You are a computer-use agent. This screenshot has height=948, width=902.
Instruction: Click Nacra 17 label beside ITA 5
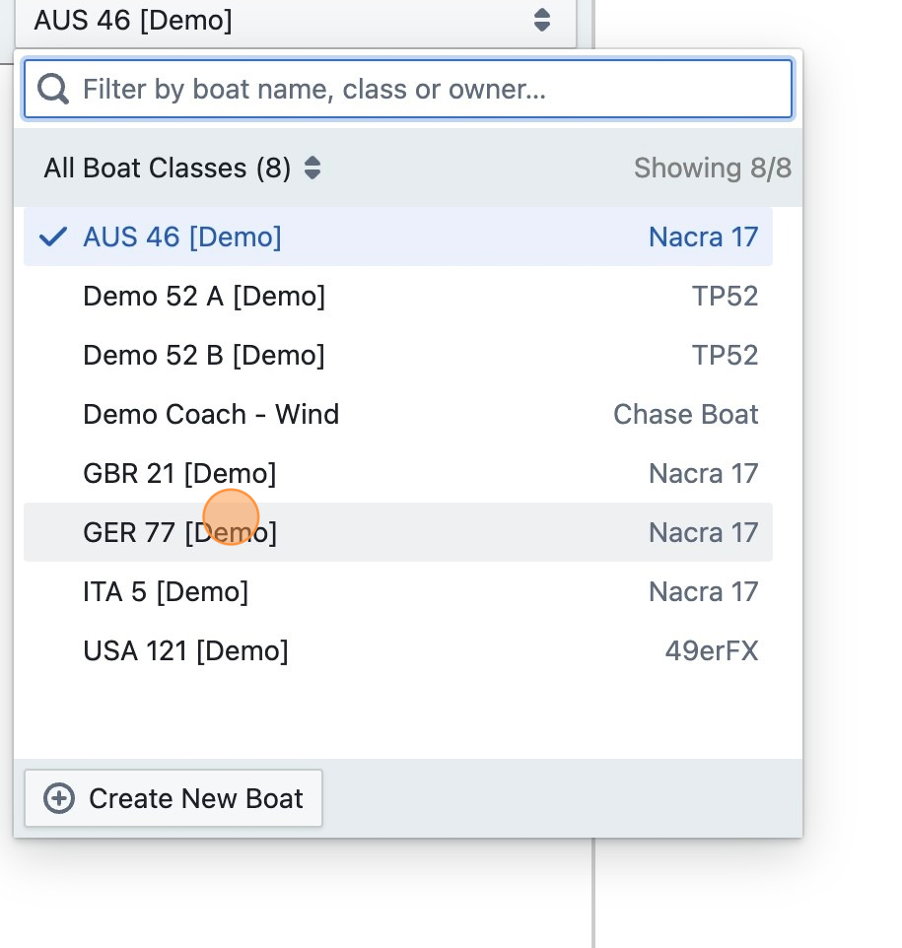(703, 591)
